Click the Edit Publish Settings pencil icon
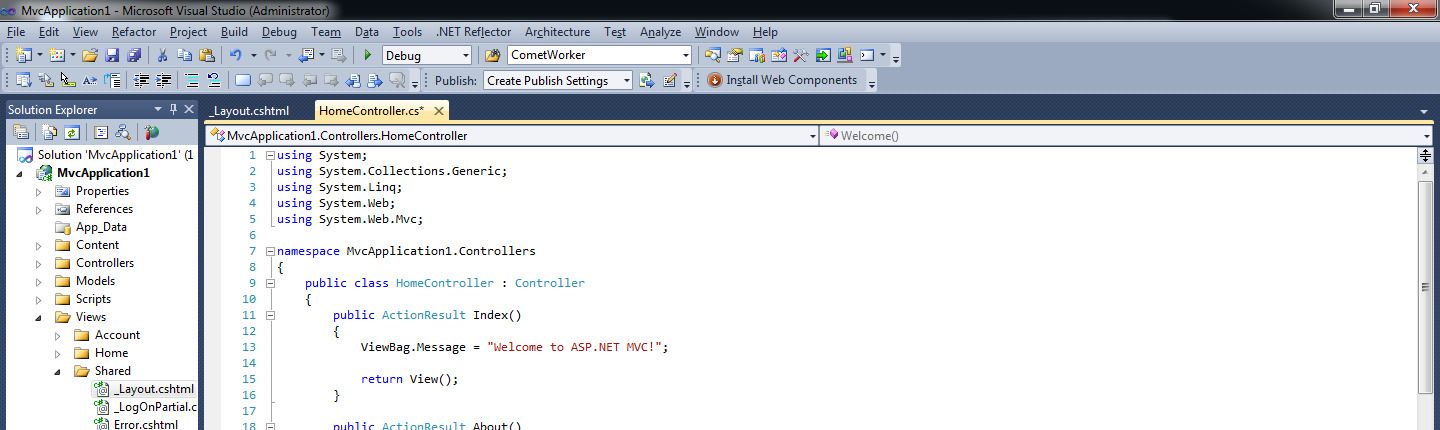The width and height of the screenshot is (1440, 430). point(670,80)
